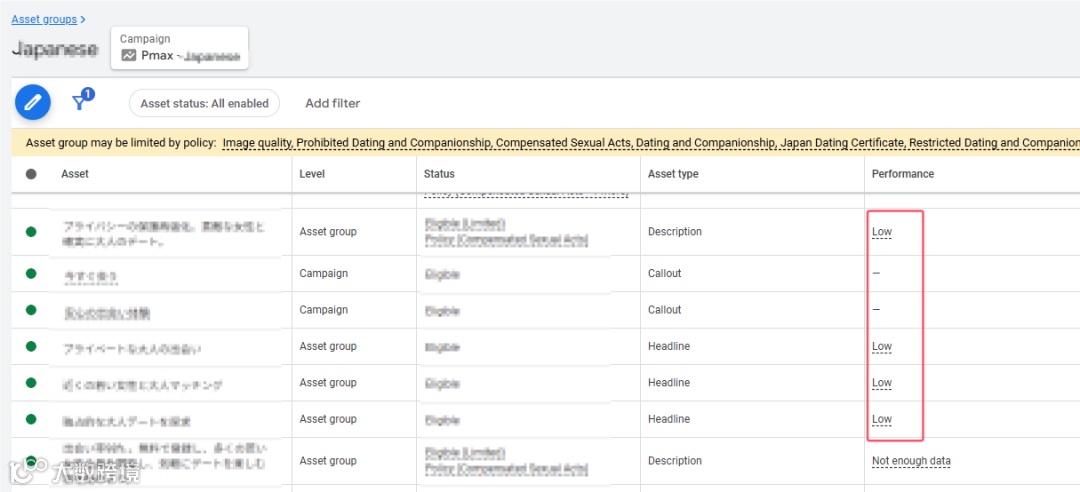Click green status dot on last Description row

[x=31, y=462]
